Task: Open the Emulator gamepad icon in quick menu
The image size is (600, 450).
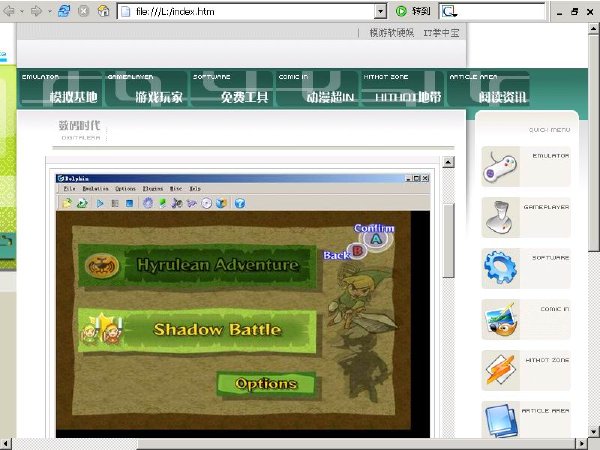Action: click(x=501, y=166)
